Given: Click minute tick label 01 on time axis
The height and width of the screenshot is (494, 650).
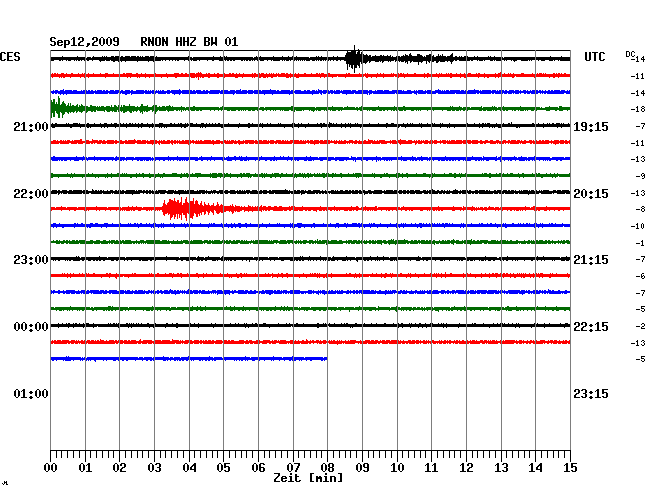Looking at the screenshot, I should [x=85, y=468].
